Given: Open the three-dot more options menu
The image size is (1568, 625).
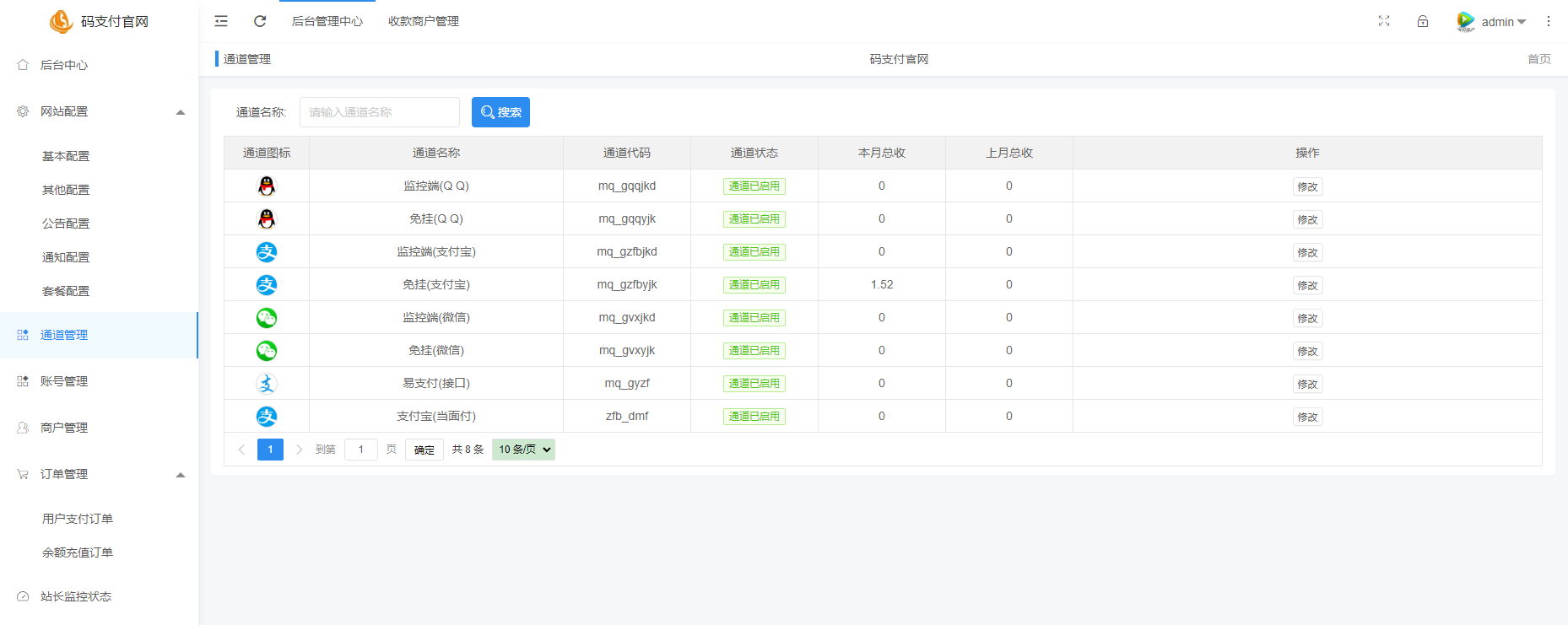Looking at the screenshot, I should coord(1548,21).
